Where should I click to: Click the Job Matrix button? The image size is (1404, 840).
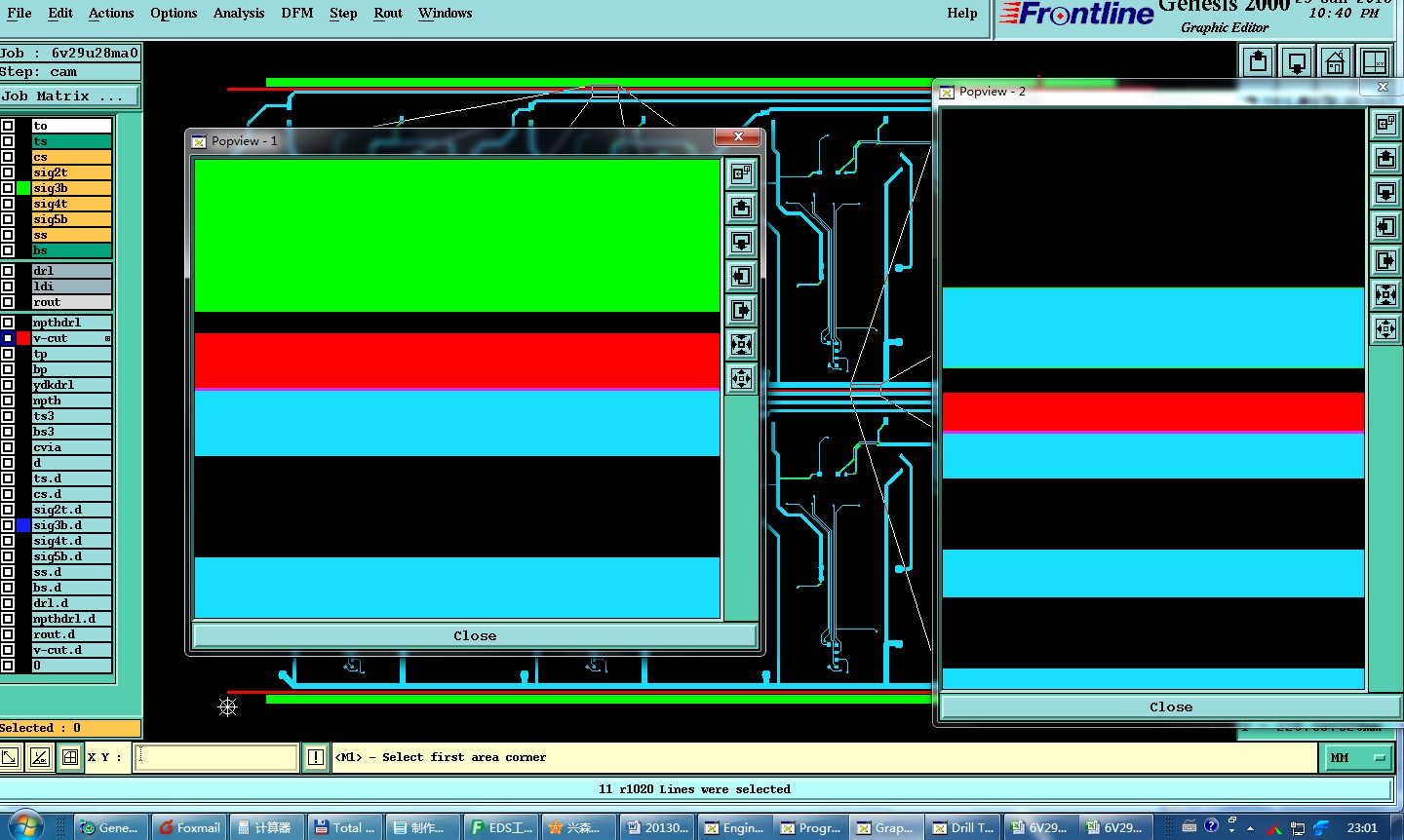click(70, 95)
